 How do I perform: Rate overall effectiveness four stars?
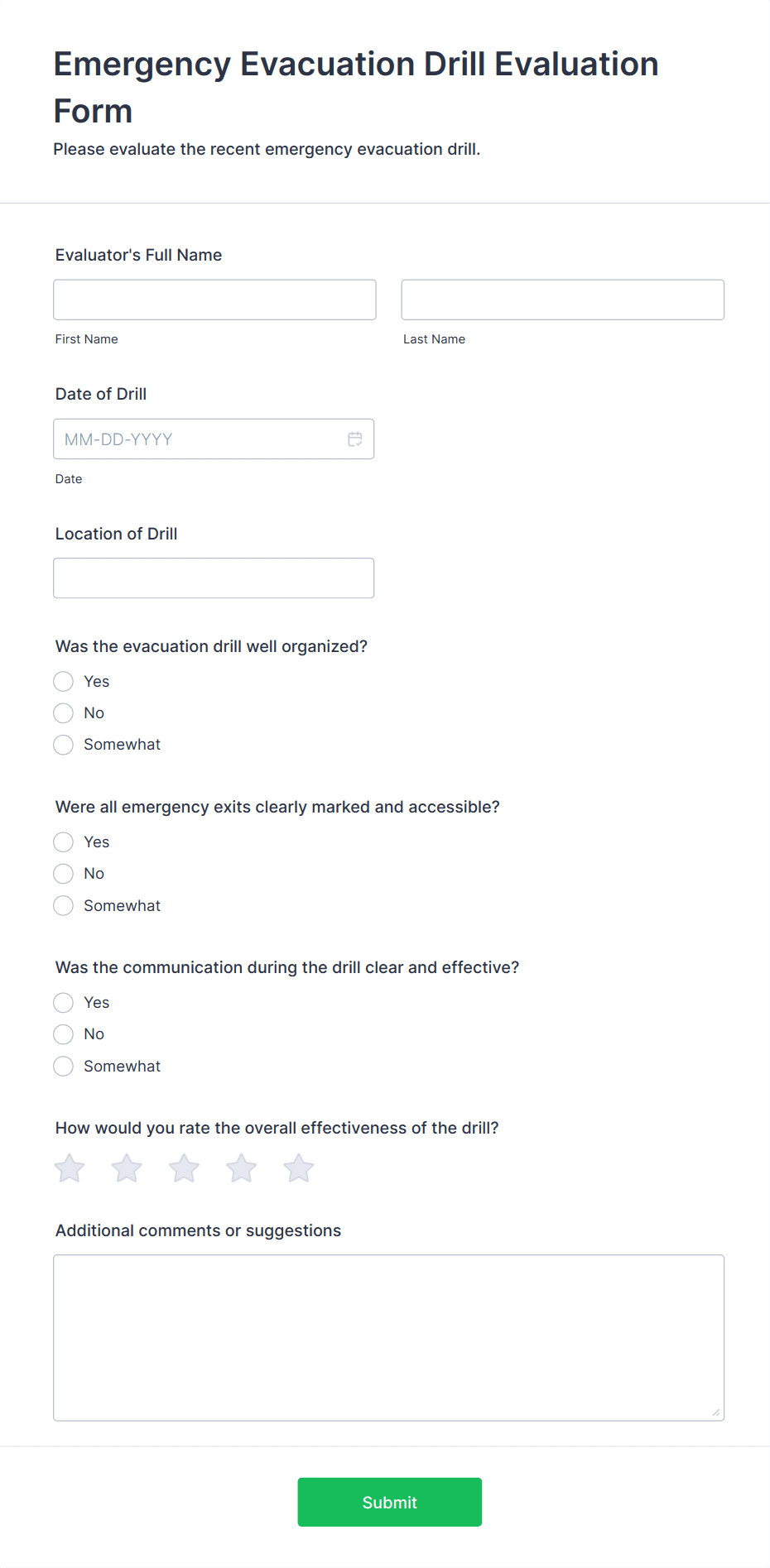coord(241,1168)
